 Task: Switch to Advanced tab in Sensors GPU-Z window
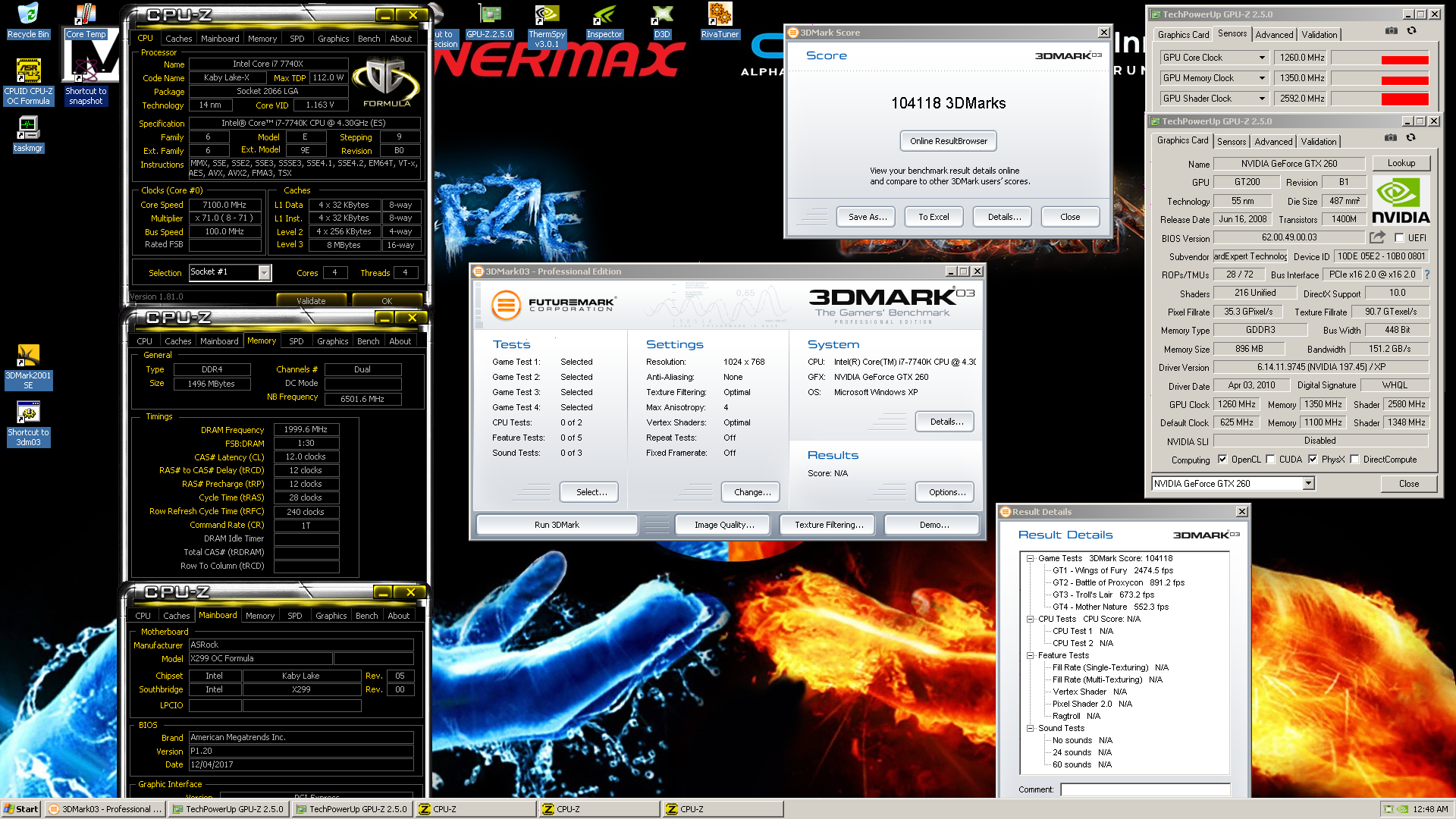tap(1274, 35)
